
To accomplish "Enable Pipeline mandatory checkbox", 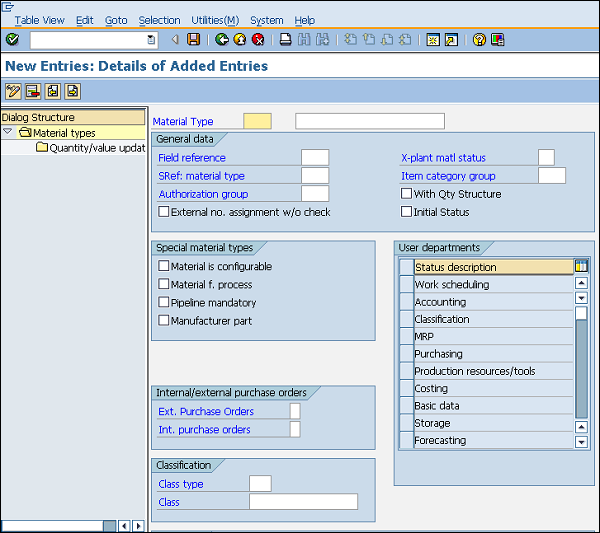I will (164, 302).
